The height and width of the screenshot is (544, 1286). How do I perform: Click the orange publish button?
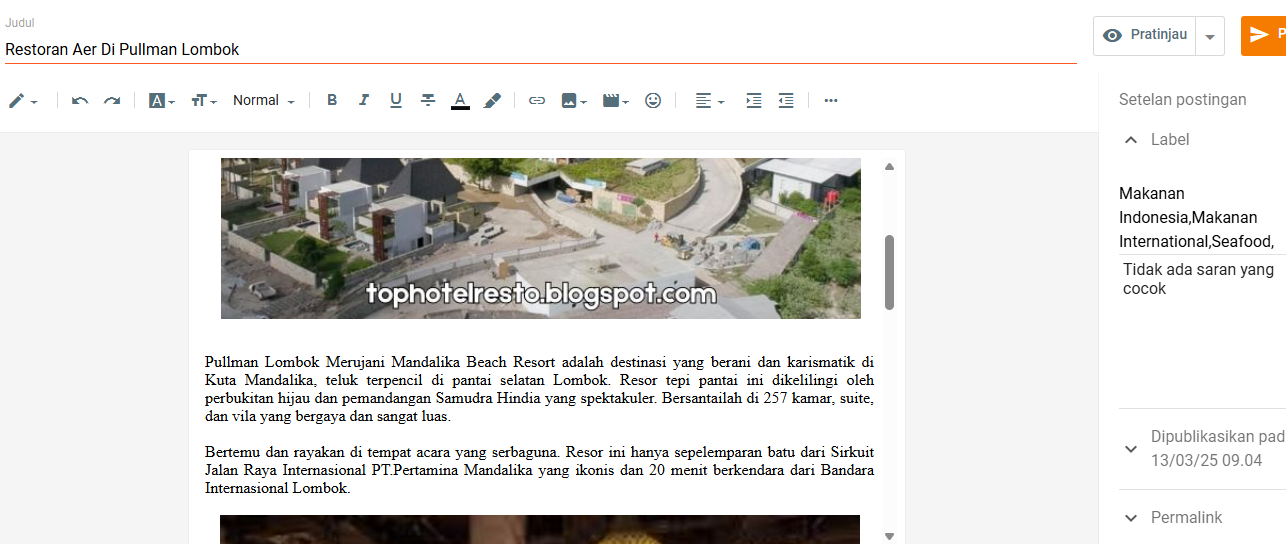pos(1264,35)
